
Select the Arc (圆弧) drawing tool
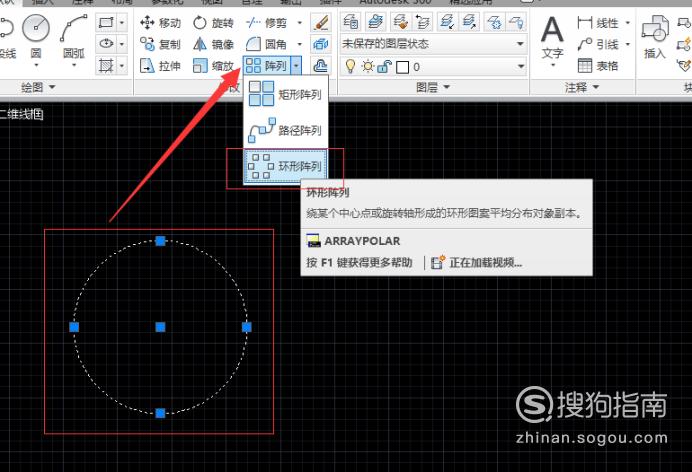pyautogui.click(x=74, y=28)
